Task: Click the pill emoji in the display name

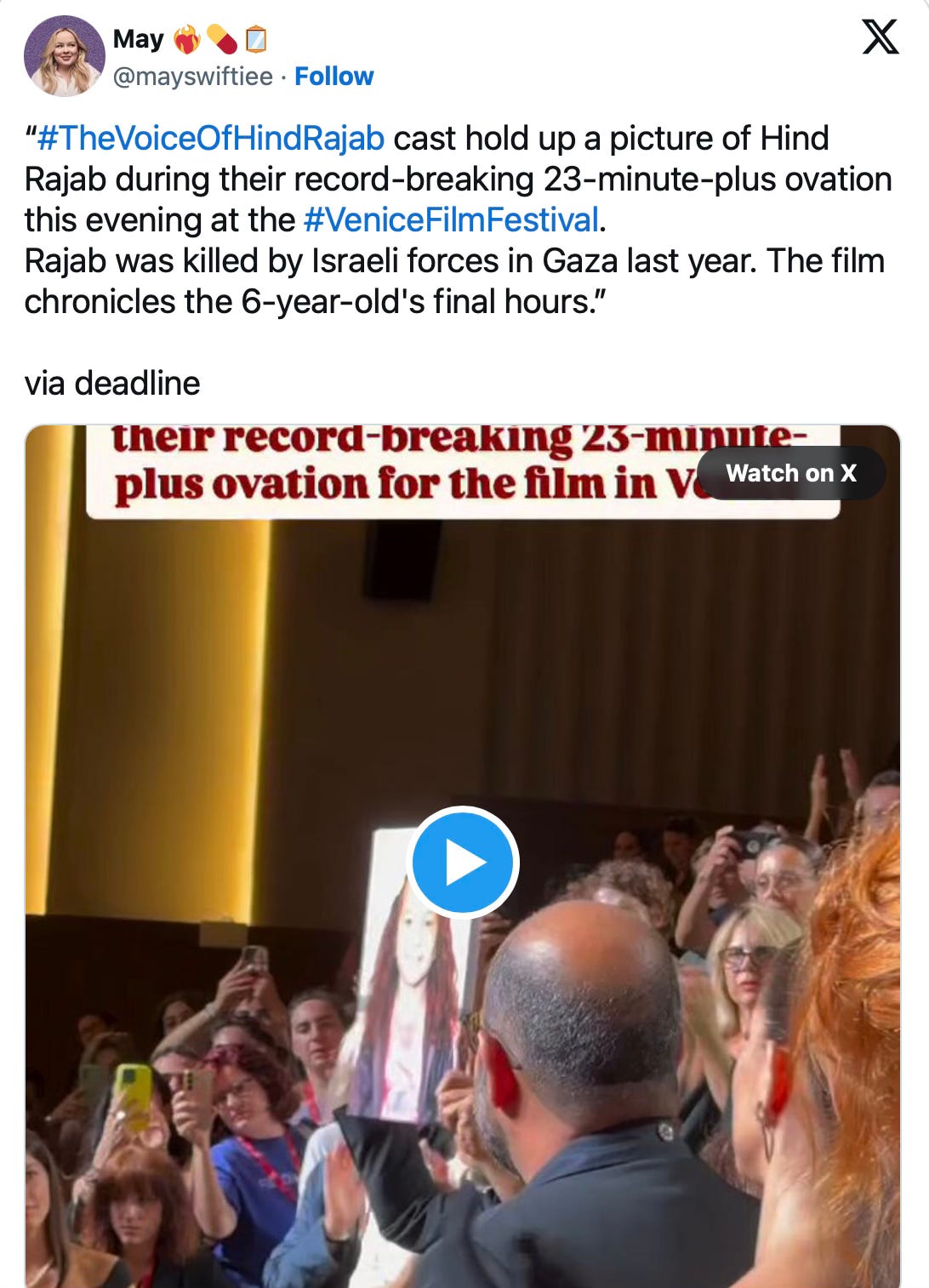Action: pyautogui.click(x=222, y=39)
